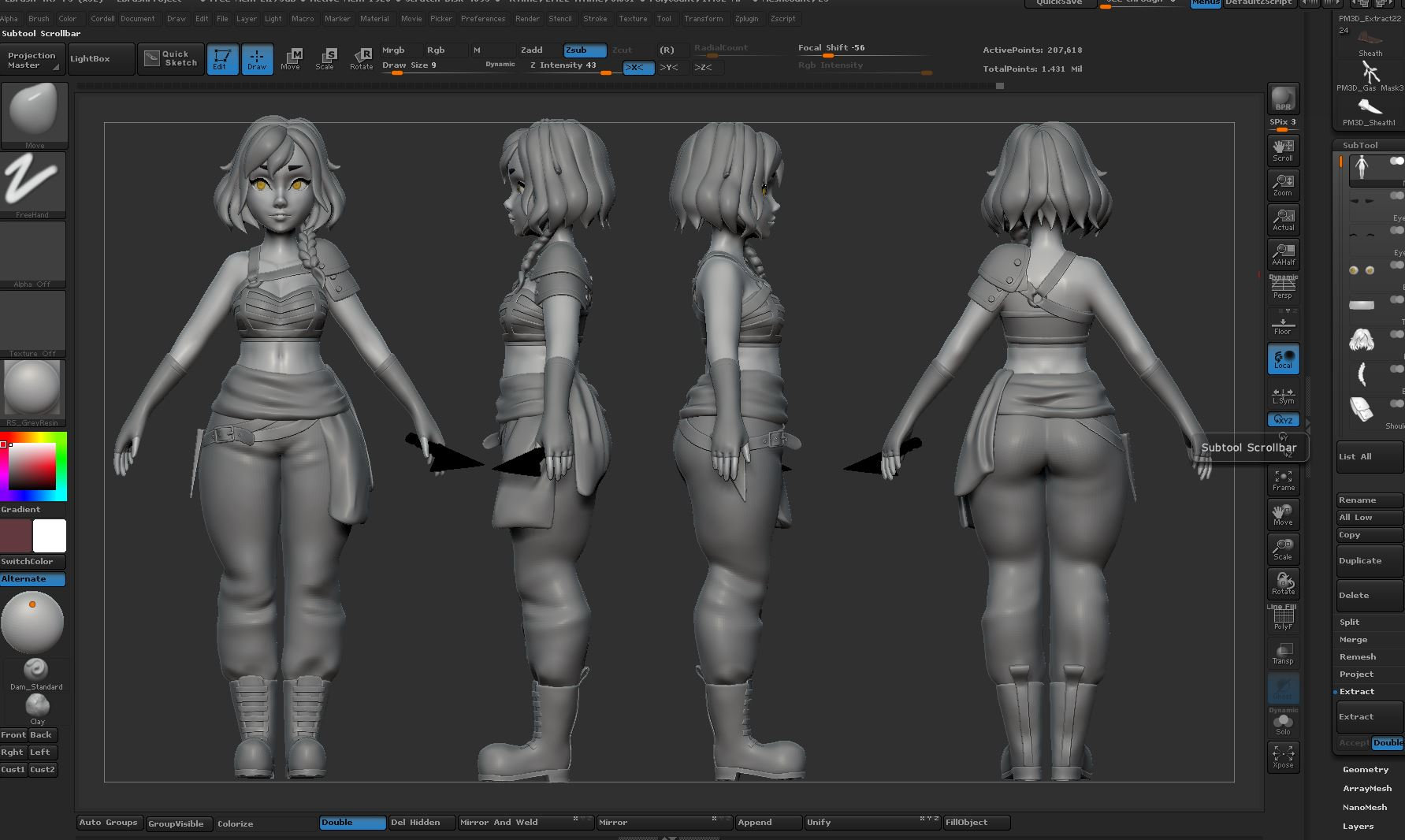This screenshot has width=1405, height=840.
Task: Click the Duplicate subtool button
Action: (x=1370, y=561)
